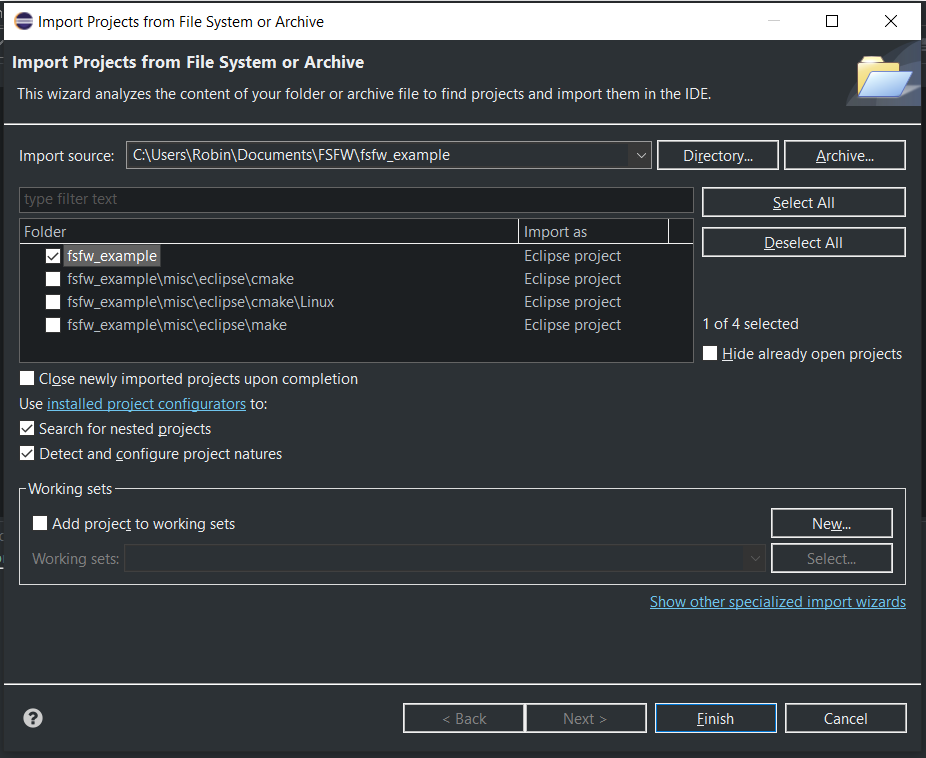Click the Import source path field
Image resolution: width=926 pixels, height=758 pixels.
point(379,155)
